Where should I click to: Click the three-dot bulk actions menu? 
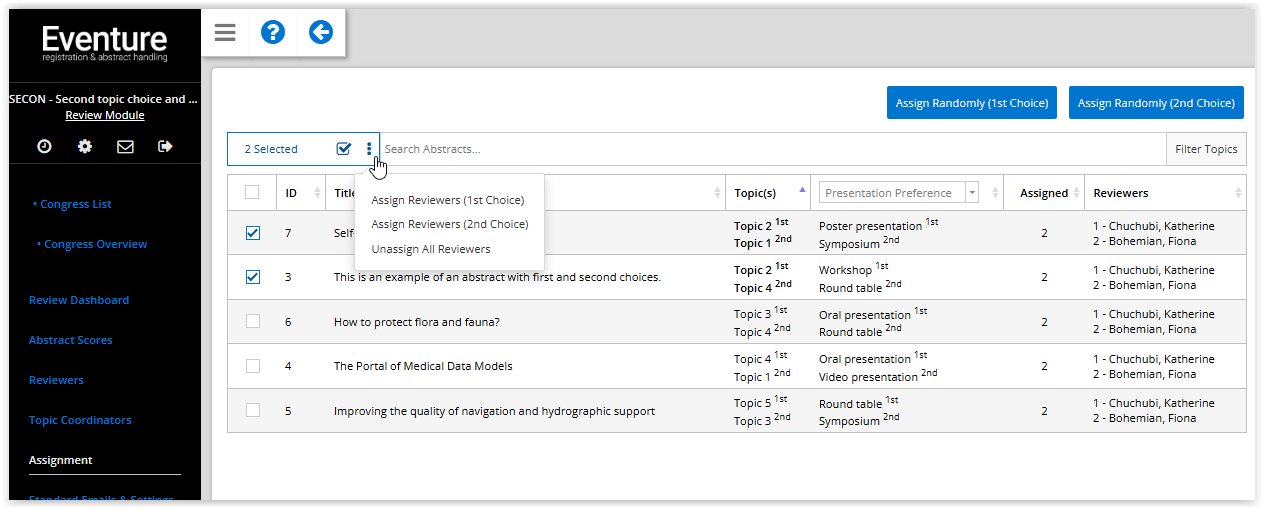tap(369, 149)
